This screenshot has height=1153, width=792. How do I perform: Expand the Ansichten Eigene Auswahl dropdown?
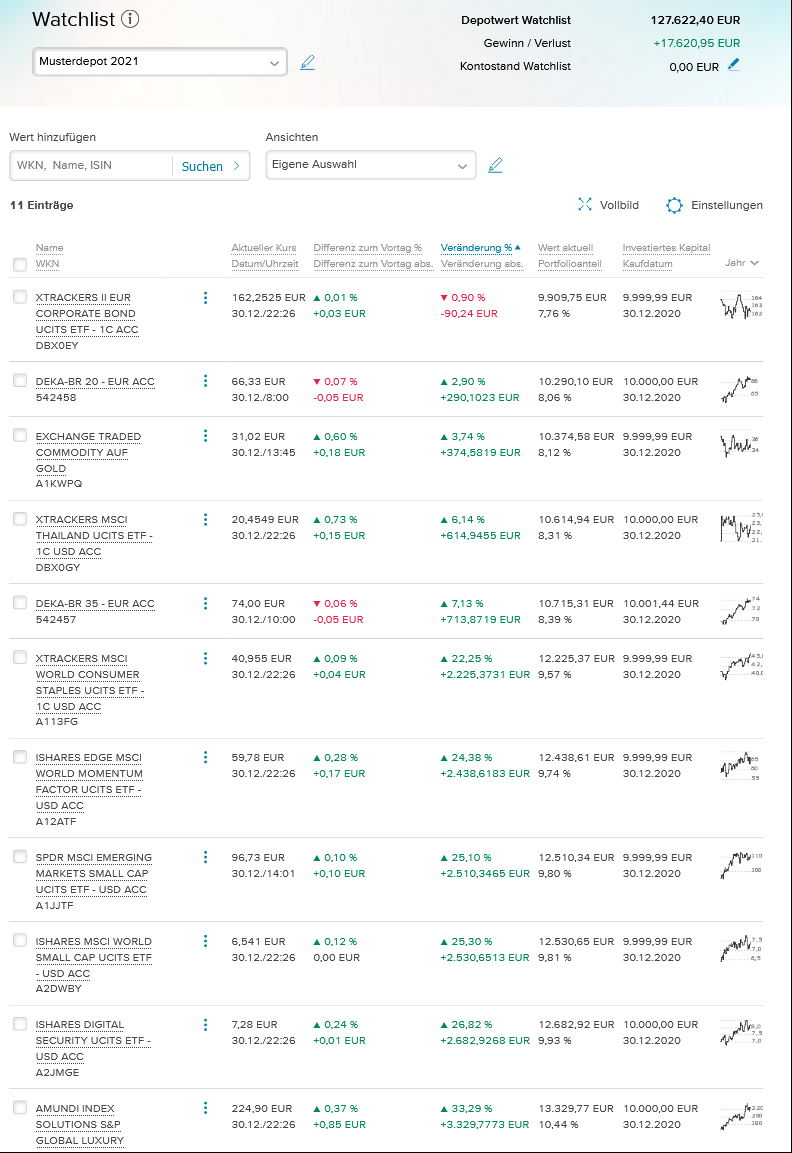click(x=370, y=165)
